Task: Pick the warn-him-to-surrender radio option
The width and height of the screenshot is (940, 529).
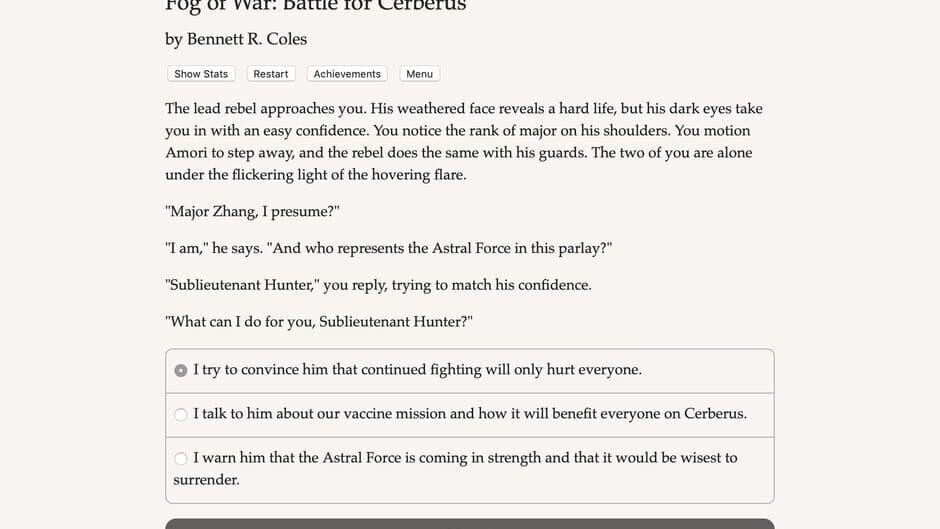Action: point(180,459)
